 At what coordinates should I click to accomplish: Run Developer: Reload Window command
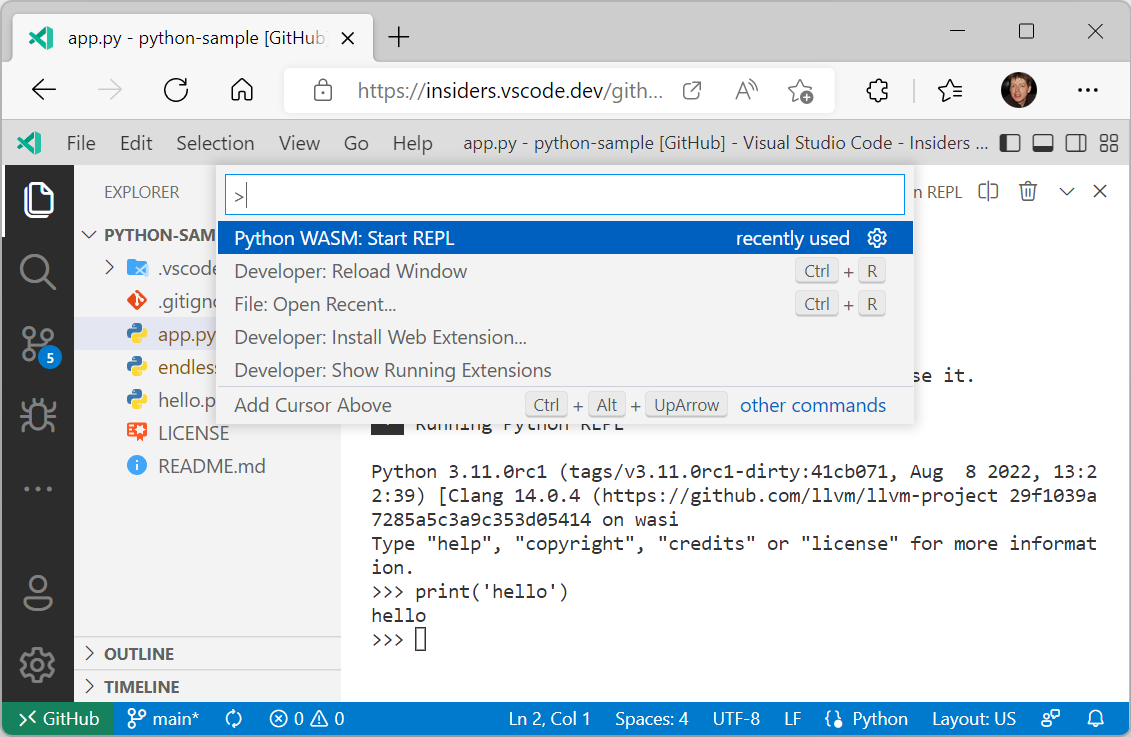pyautogui.click(x=349, y=270)
